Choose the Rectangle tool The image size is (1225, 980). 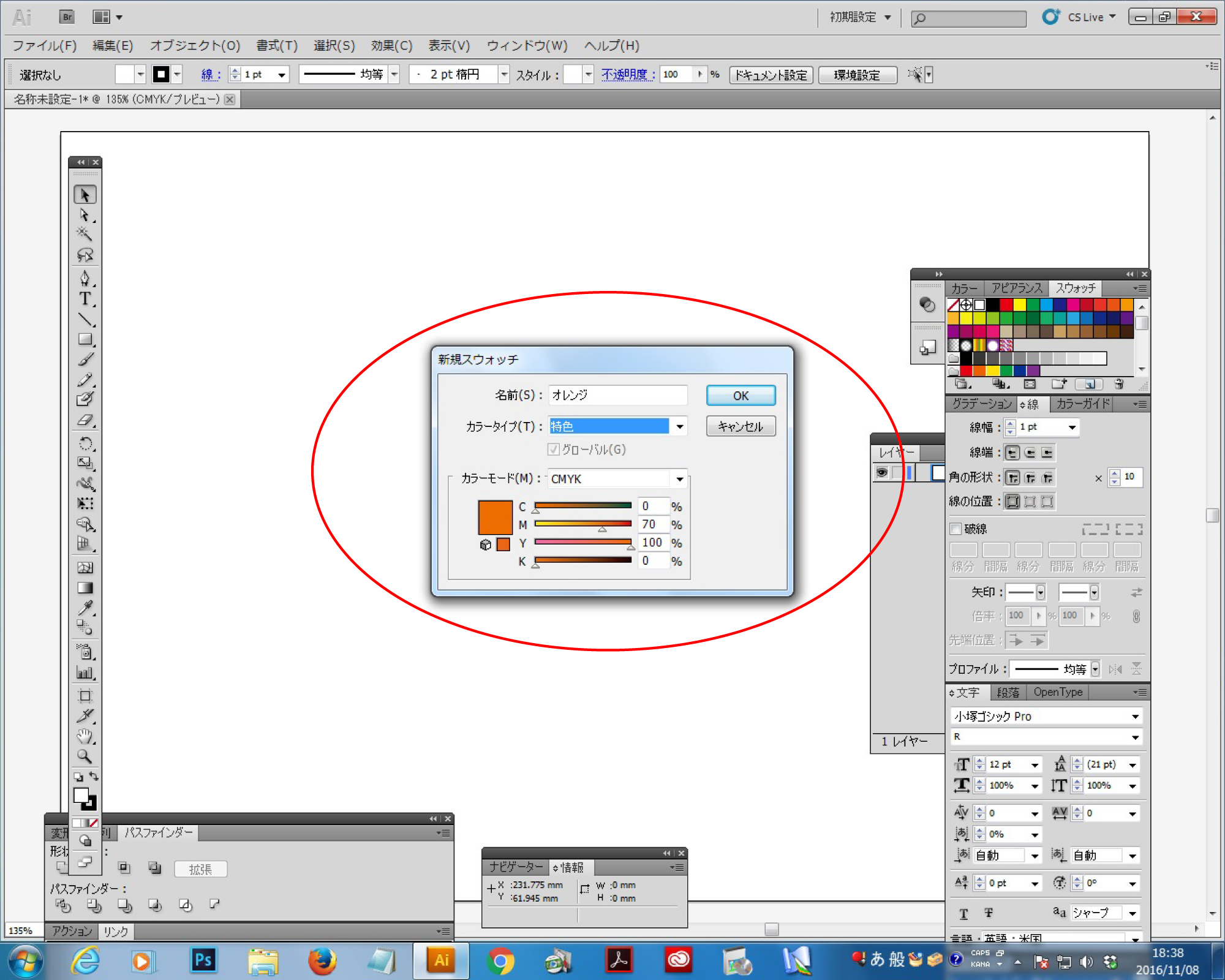[x=85, y=339]
